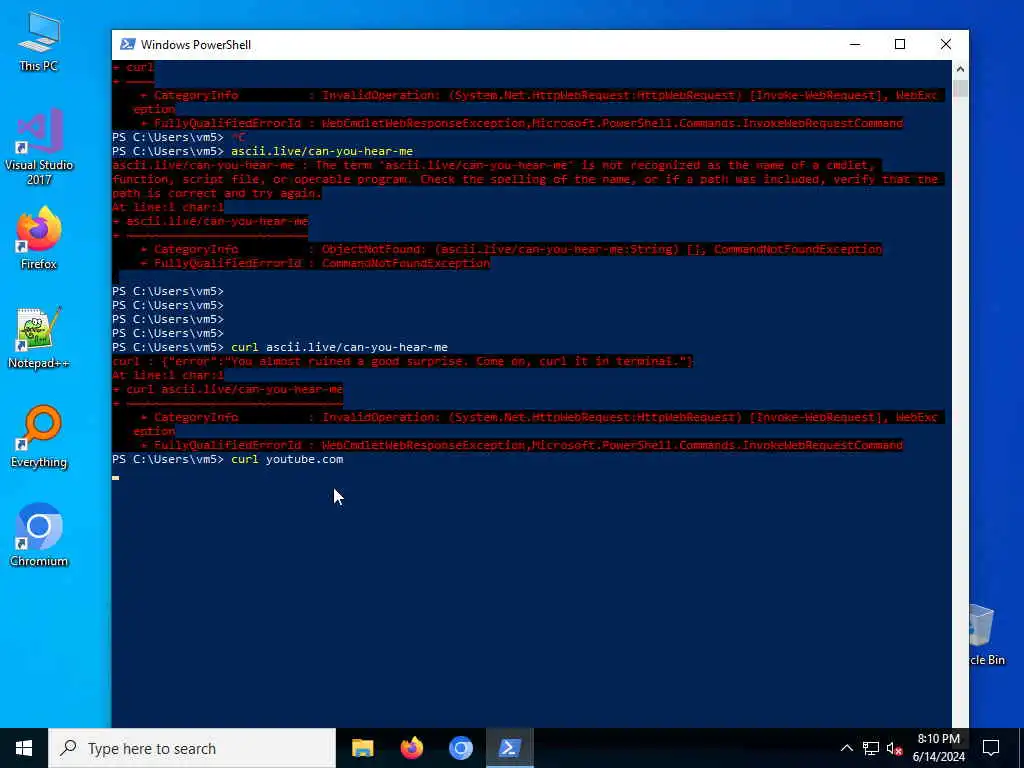The image size is (1024, 768).
Task: Click the 'curl ascii.live/can-you-hear-me' command text
Action: point(339,347)
